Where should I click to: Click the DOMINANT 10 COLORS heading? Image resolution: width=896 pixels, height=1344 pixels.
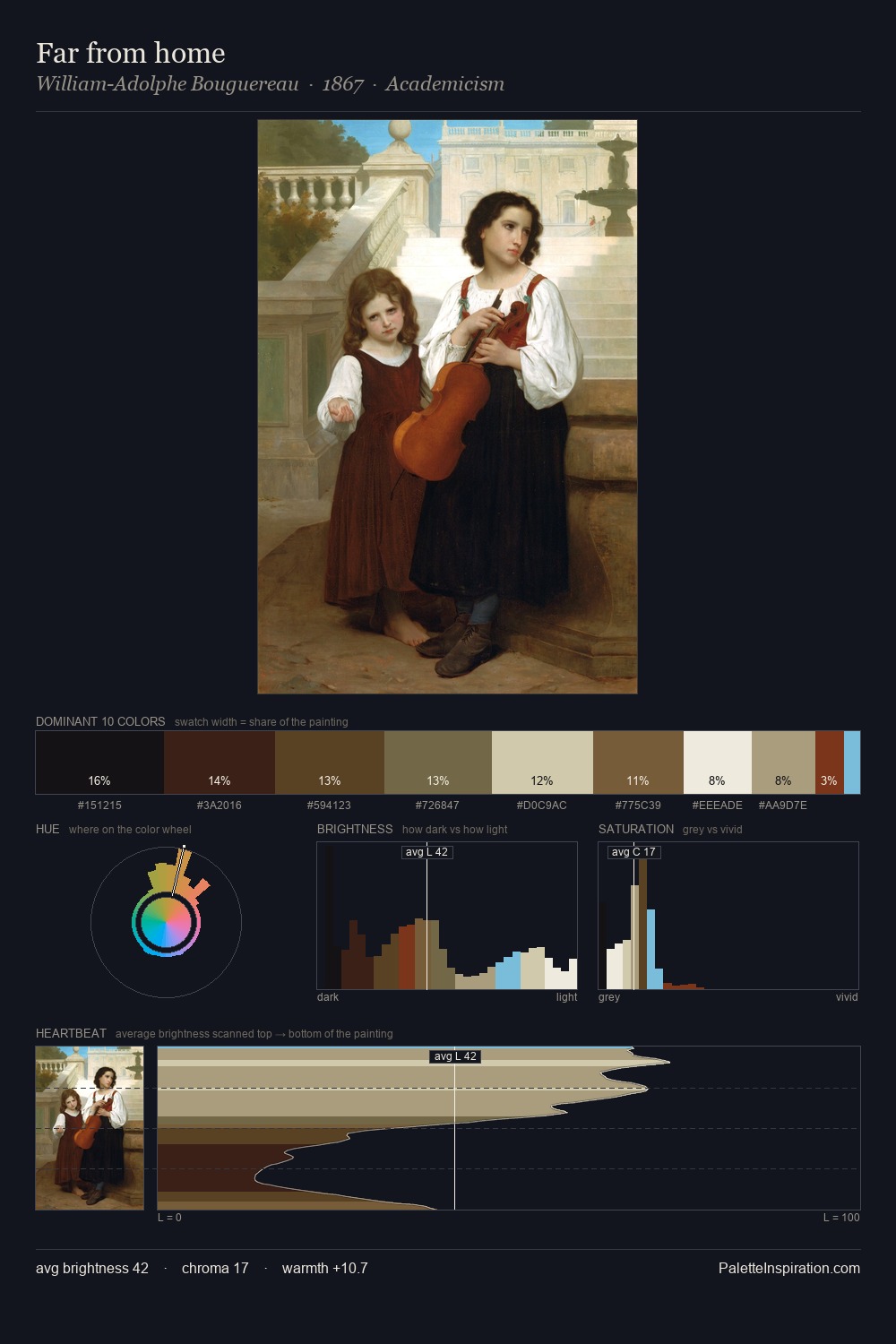(100, 721)
